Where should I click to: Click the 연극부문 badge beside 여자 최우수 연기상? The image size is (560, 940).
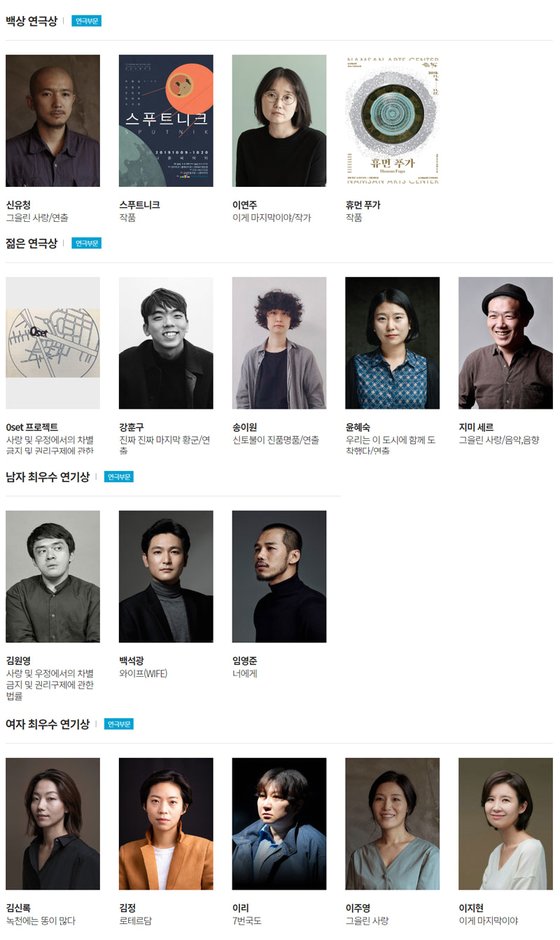[119, 724]
